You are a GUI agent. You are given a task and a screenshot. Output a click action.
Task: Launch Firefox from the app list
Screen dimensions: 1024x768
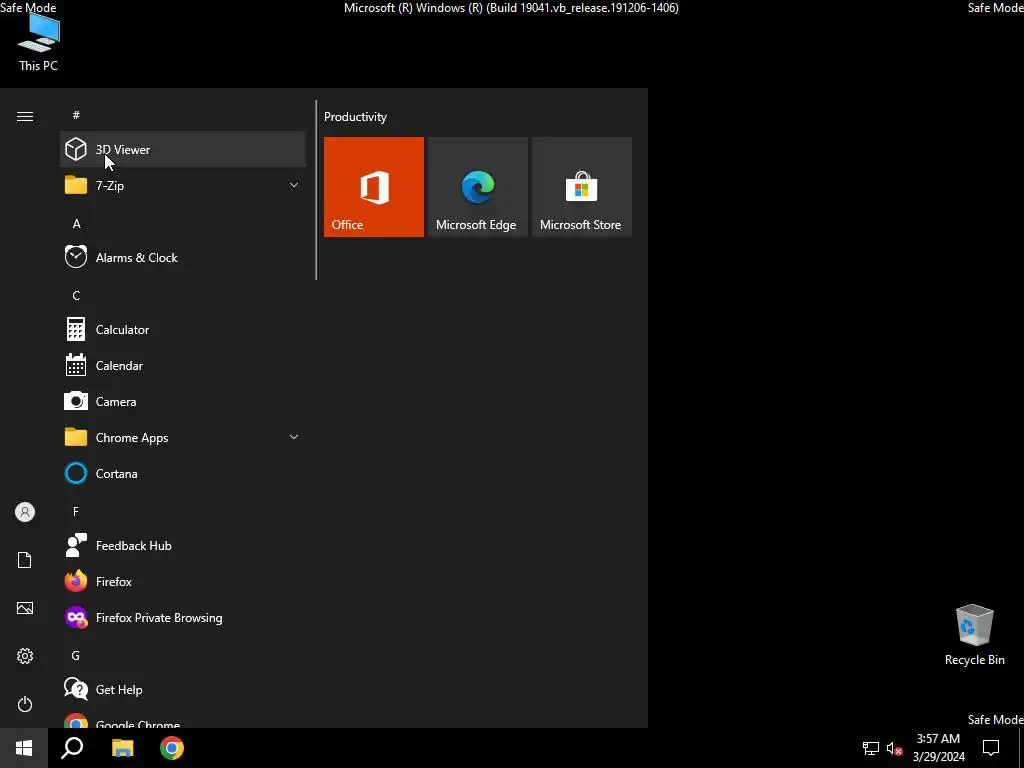pyautogui.click(x=183, y=581)
